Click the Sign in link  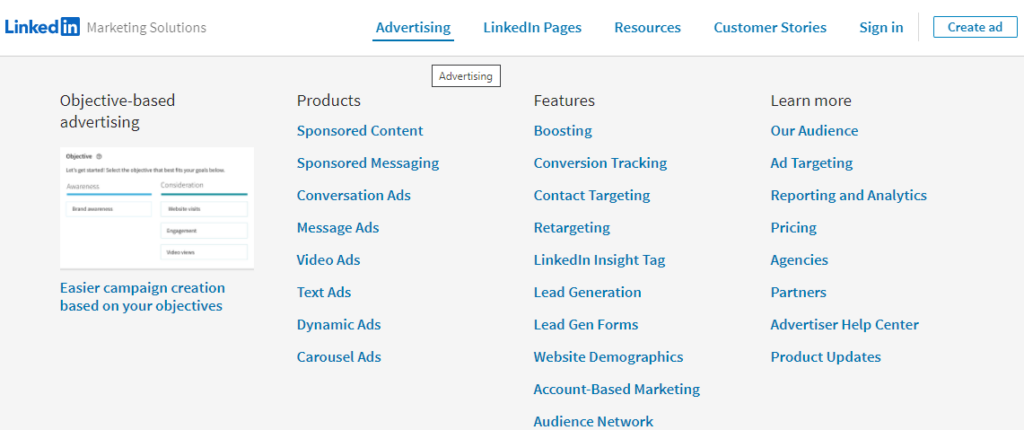coord(882,27)
